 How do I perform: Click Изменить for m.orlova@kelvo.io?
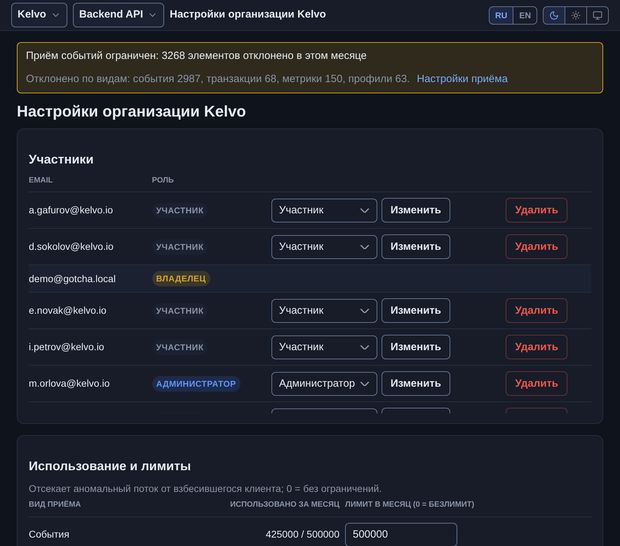(x=416, y=384)
